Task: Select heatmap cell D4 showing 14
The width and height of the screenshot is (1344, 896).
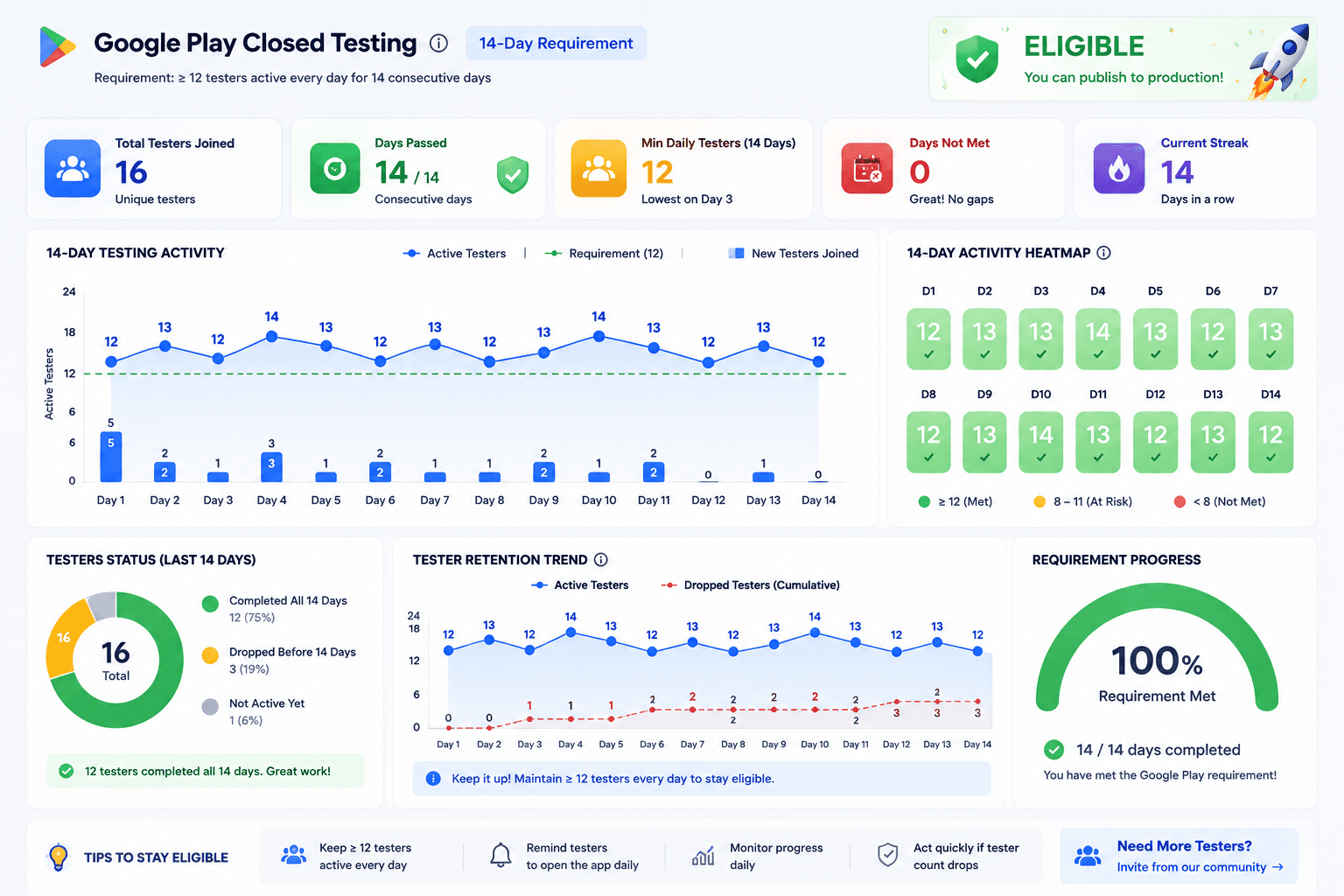Action: pyautogui.click(x=1098, y=339)
